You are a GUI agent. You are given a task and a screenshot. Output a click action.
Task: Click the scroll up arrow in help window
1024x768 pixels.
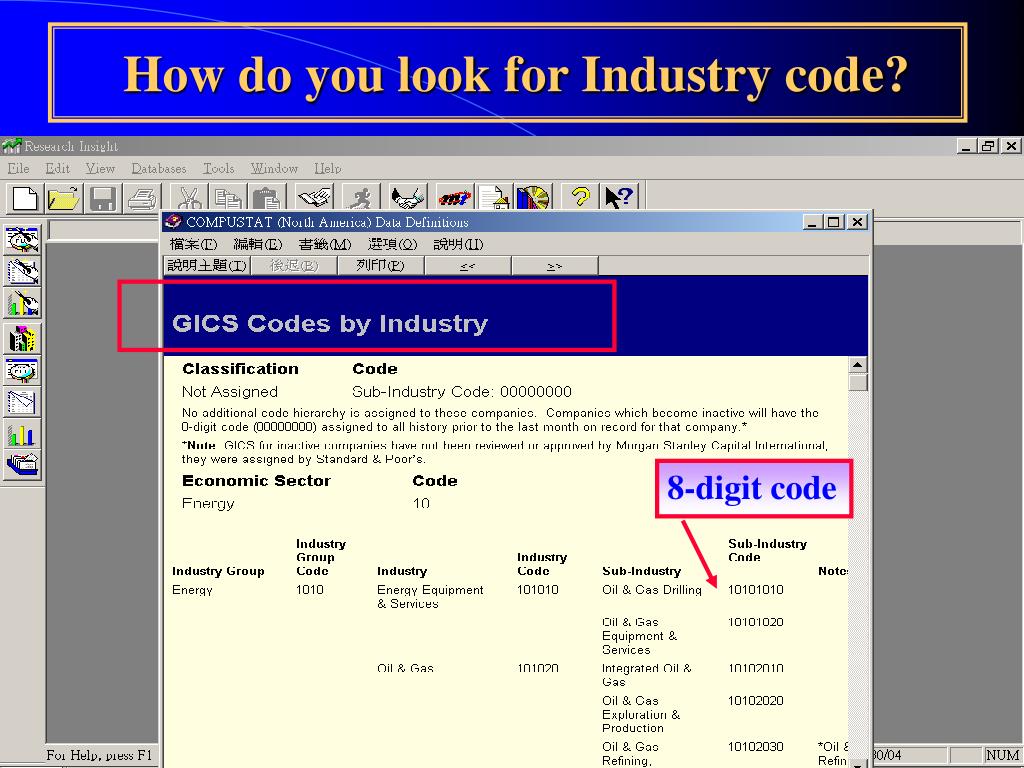[x=858, y=365]
